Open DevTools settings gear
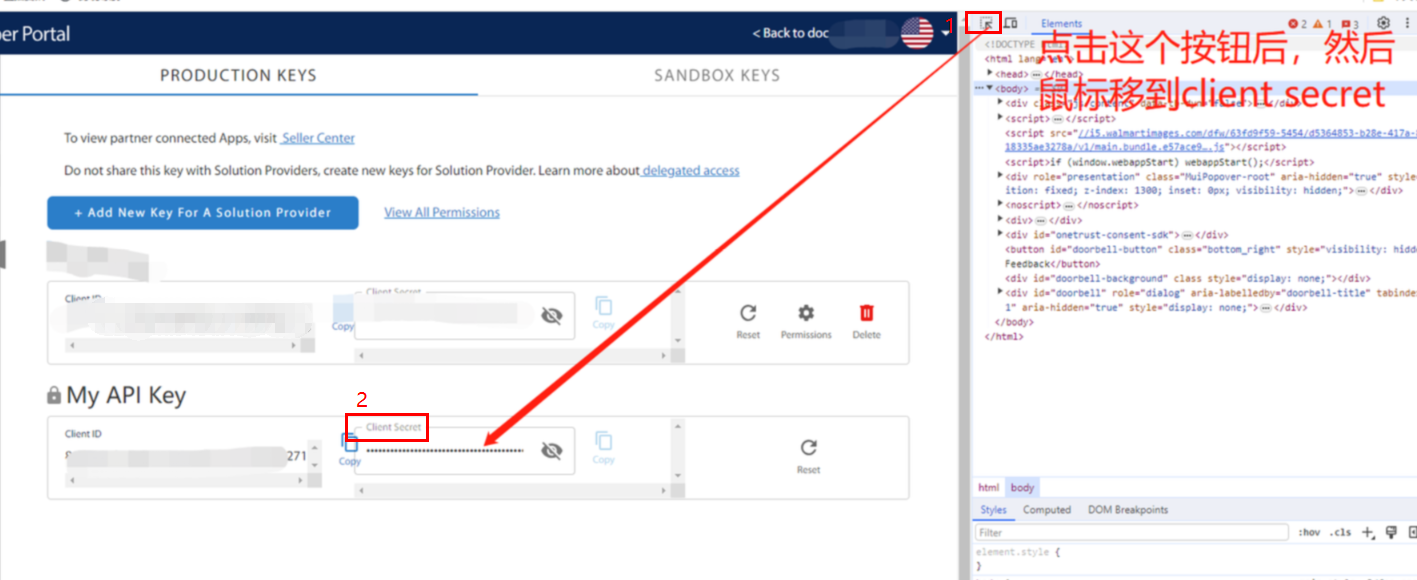Viewport: 1417px width, 580px height. 1383,23
